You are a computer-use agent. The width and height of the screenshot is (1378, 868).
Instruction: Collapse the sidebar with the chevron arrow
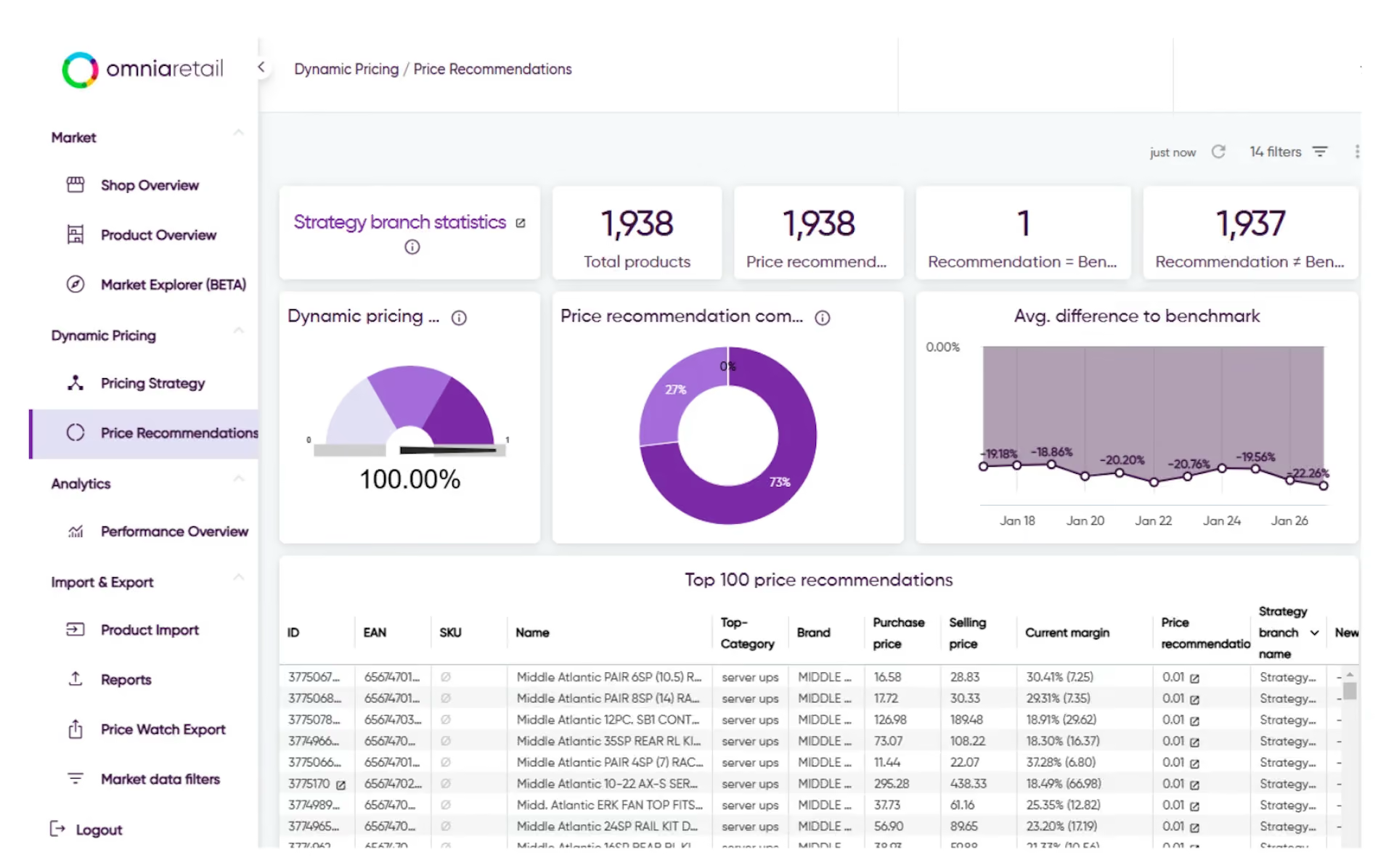coord(261,67)
